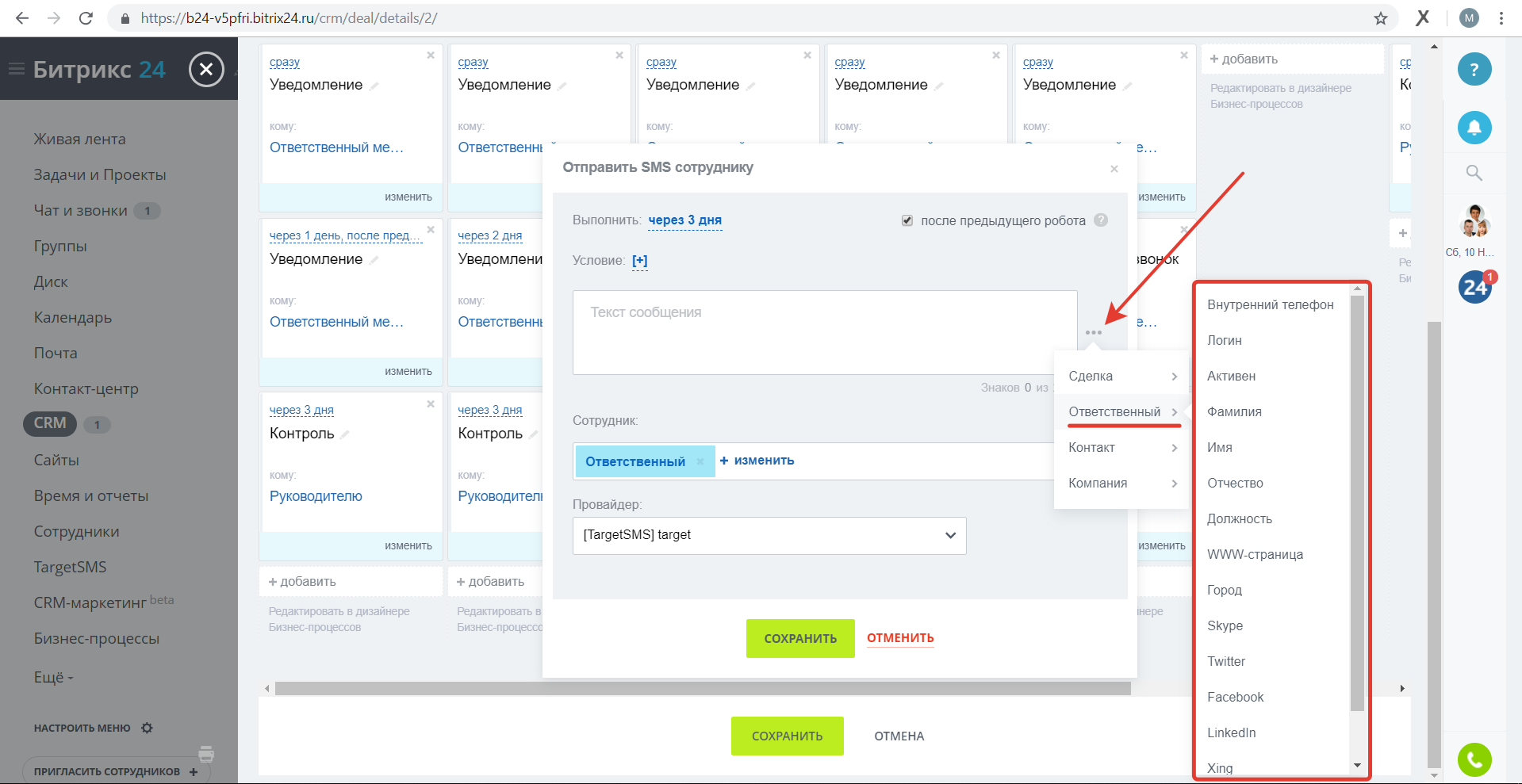This screenshot has height=784, width=1522.
Task: Click ОТМЕНА at page bottom
Action: pyautogui.click(x=899, y=736)
